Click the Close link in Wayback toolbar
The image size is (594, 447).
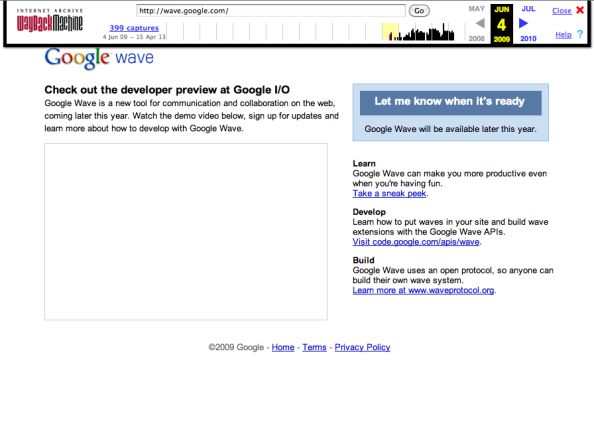(561, 11)
